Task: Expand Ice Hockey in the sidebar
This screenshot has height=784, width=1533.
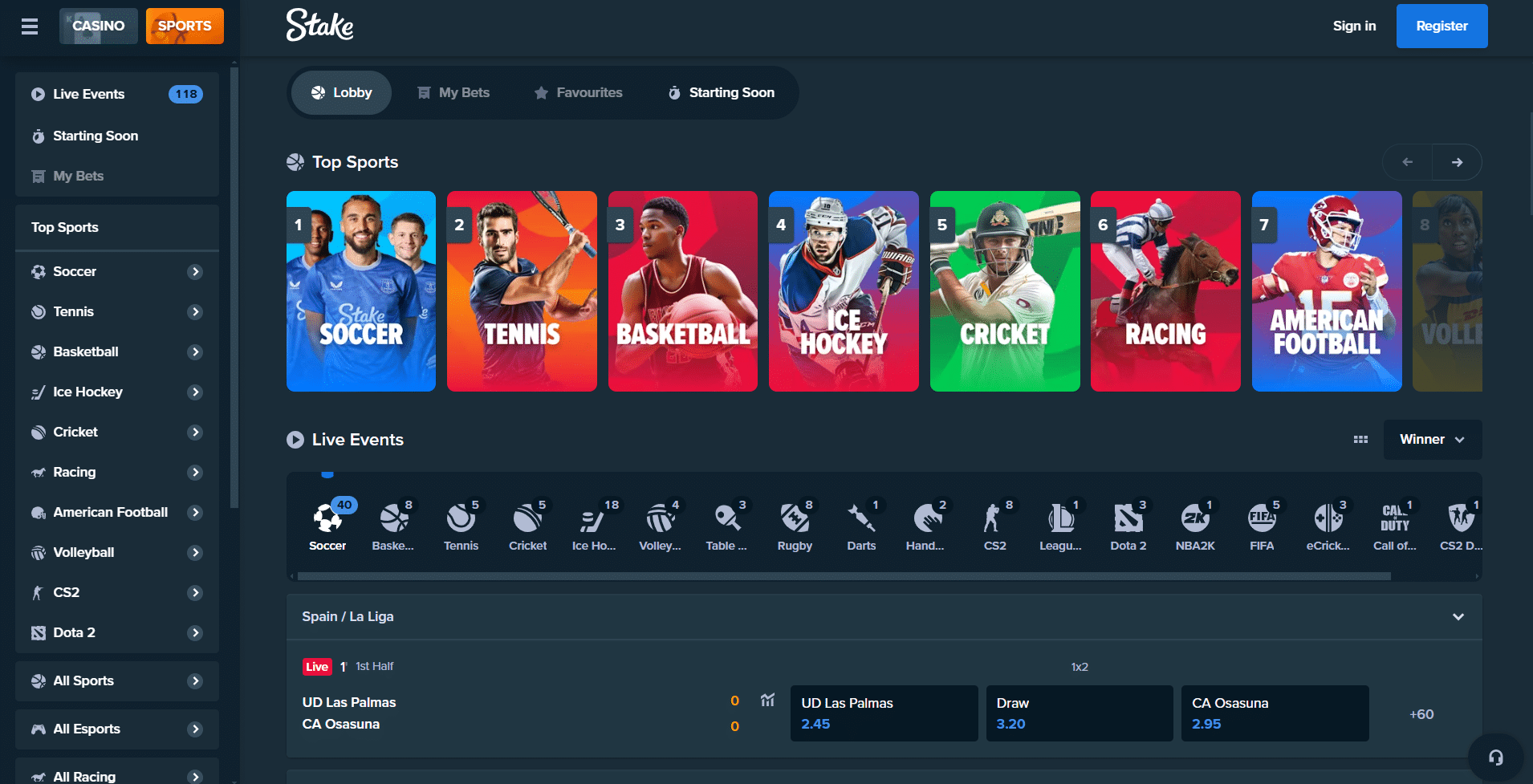Action: 195,392
